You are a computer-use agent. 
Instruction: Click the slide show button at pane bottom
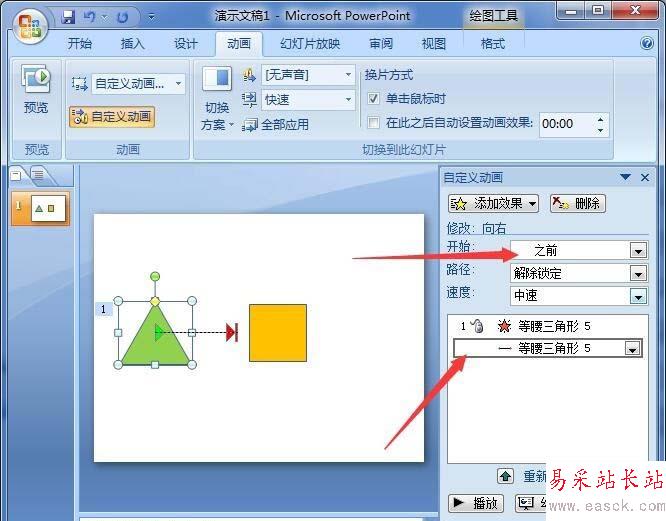[x=528, y=504]
